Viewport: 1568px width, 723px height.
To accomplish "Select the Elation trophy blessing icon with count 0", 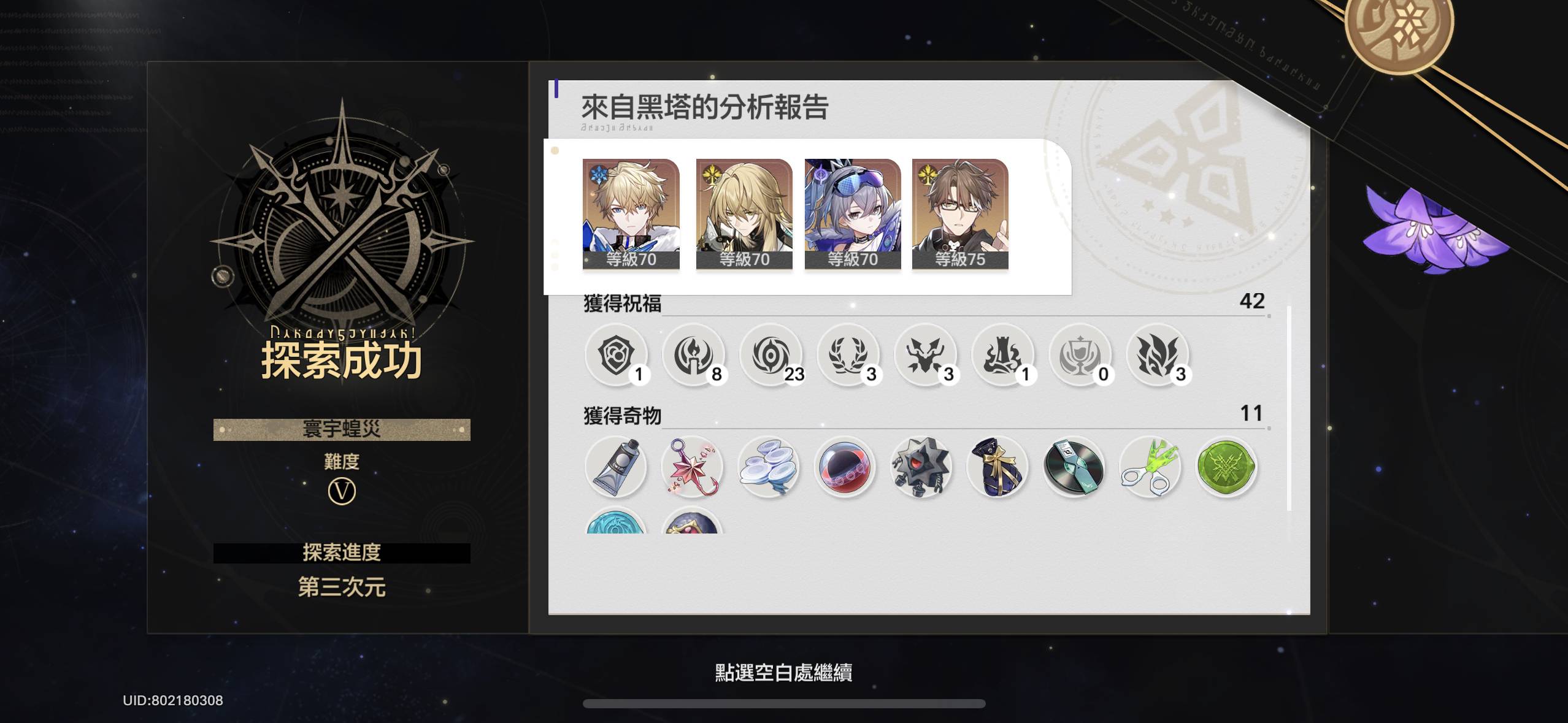I will click(x=1080, y=354).
